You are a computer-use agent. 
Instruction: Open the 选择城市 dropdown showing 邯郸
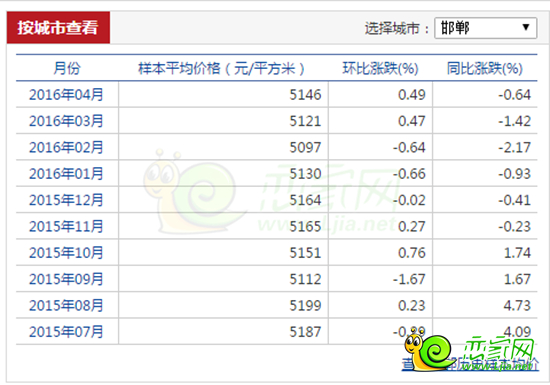(x=485, y=28)
